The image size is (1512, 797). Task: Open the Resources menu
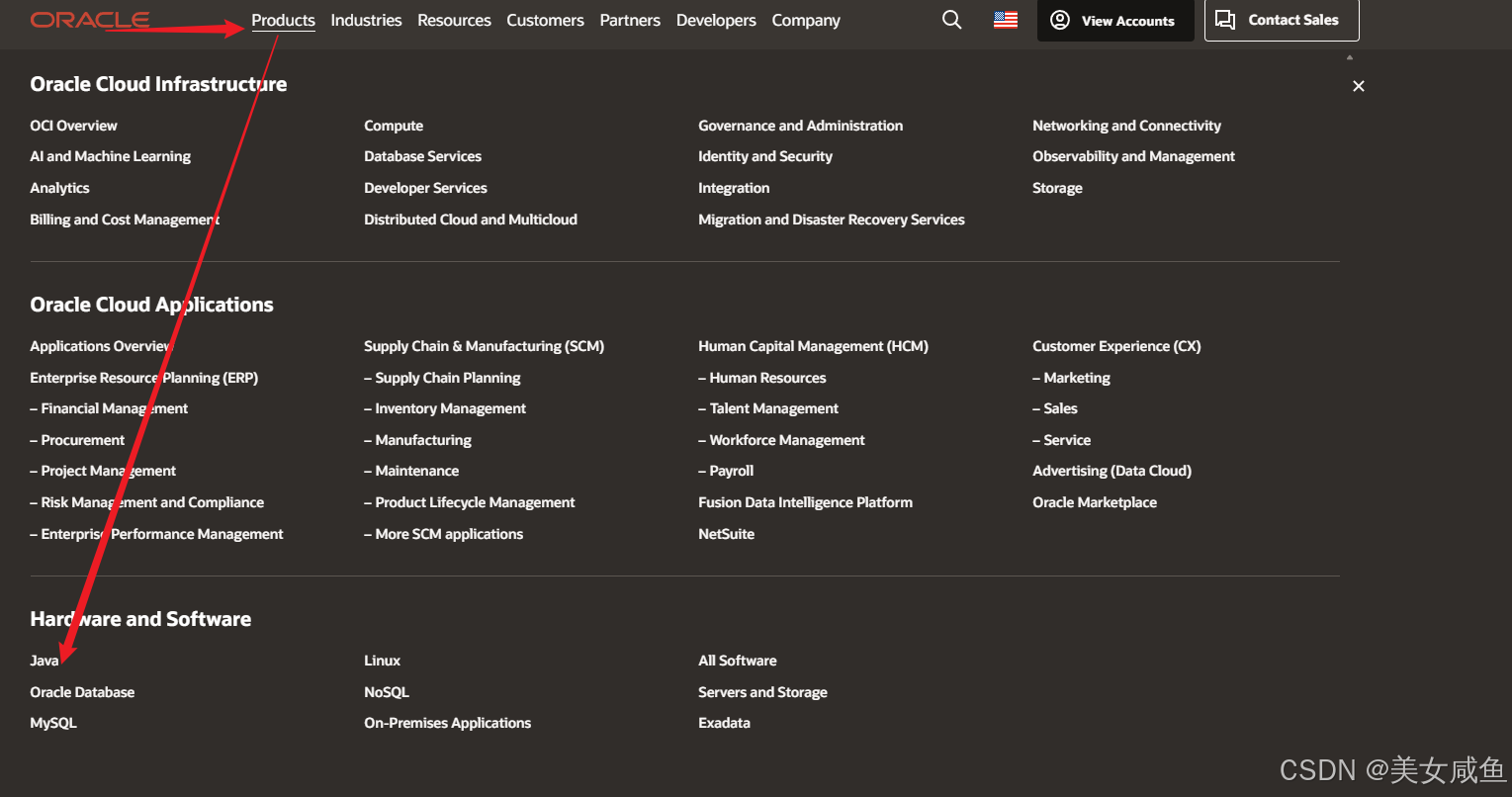(454, 20)
